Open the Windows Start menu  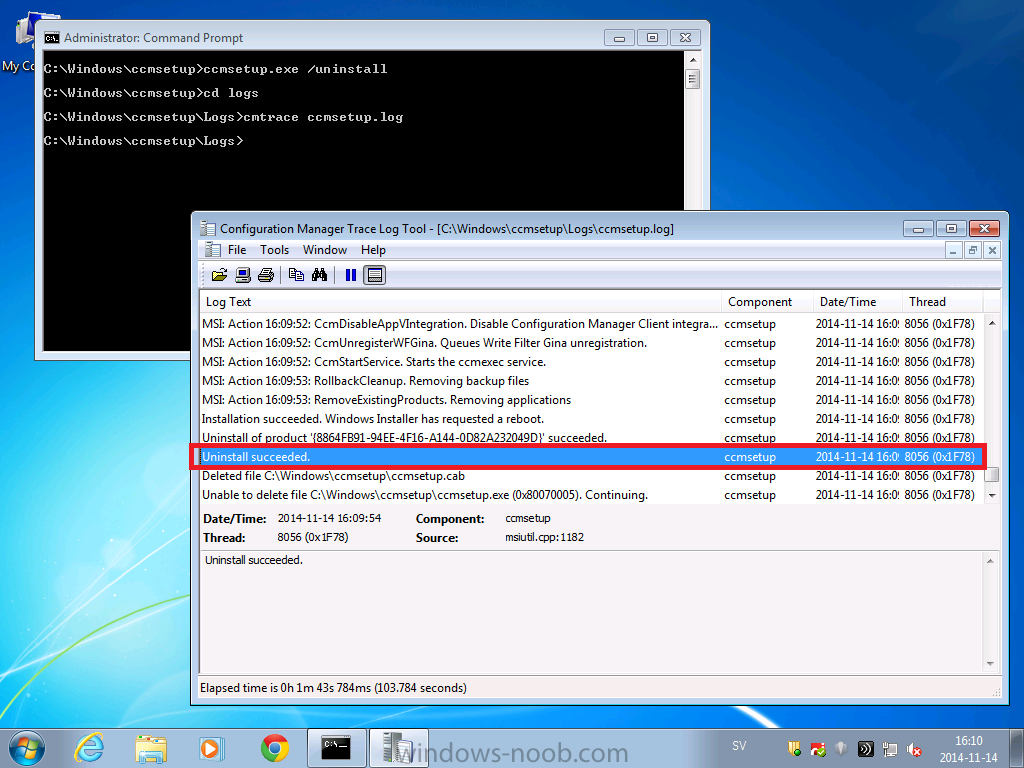click(x=27, y=748)
